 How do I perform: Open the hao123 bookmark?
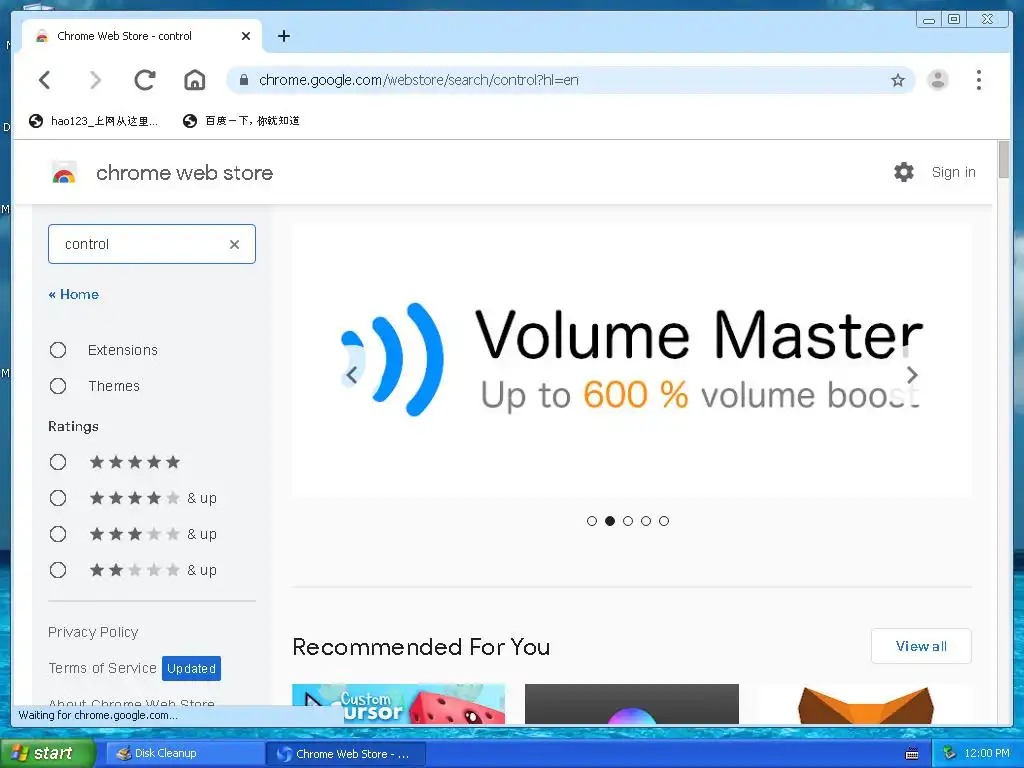tap(93, 121)
